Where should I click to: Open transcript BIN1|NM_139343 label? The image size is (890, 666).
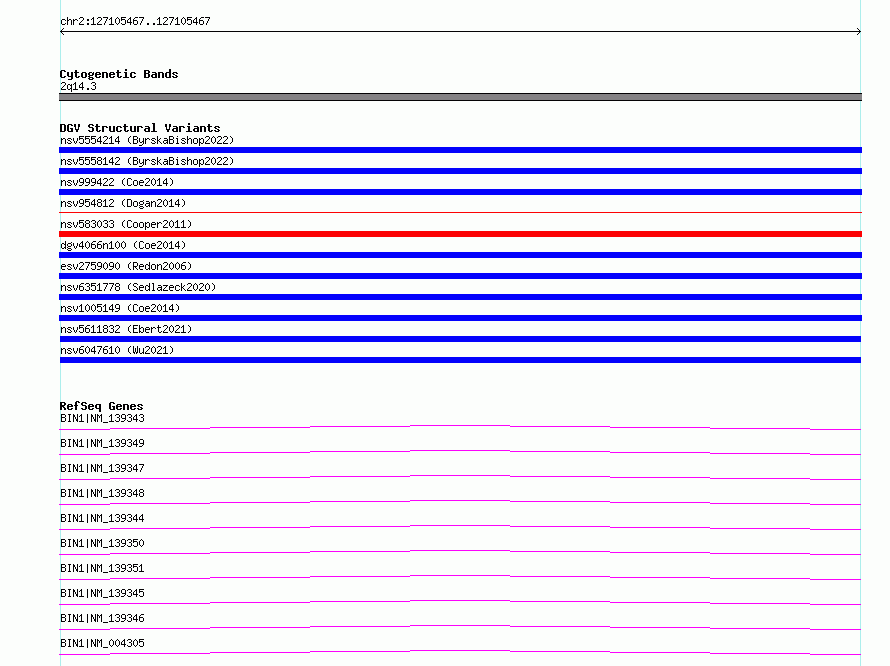pyautogui.click(x=102, y=418)
